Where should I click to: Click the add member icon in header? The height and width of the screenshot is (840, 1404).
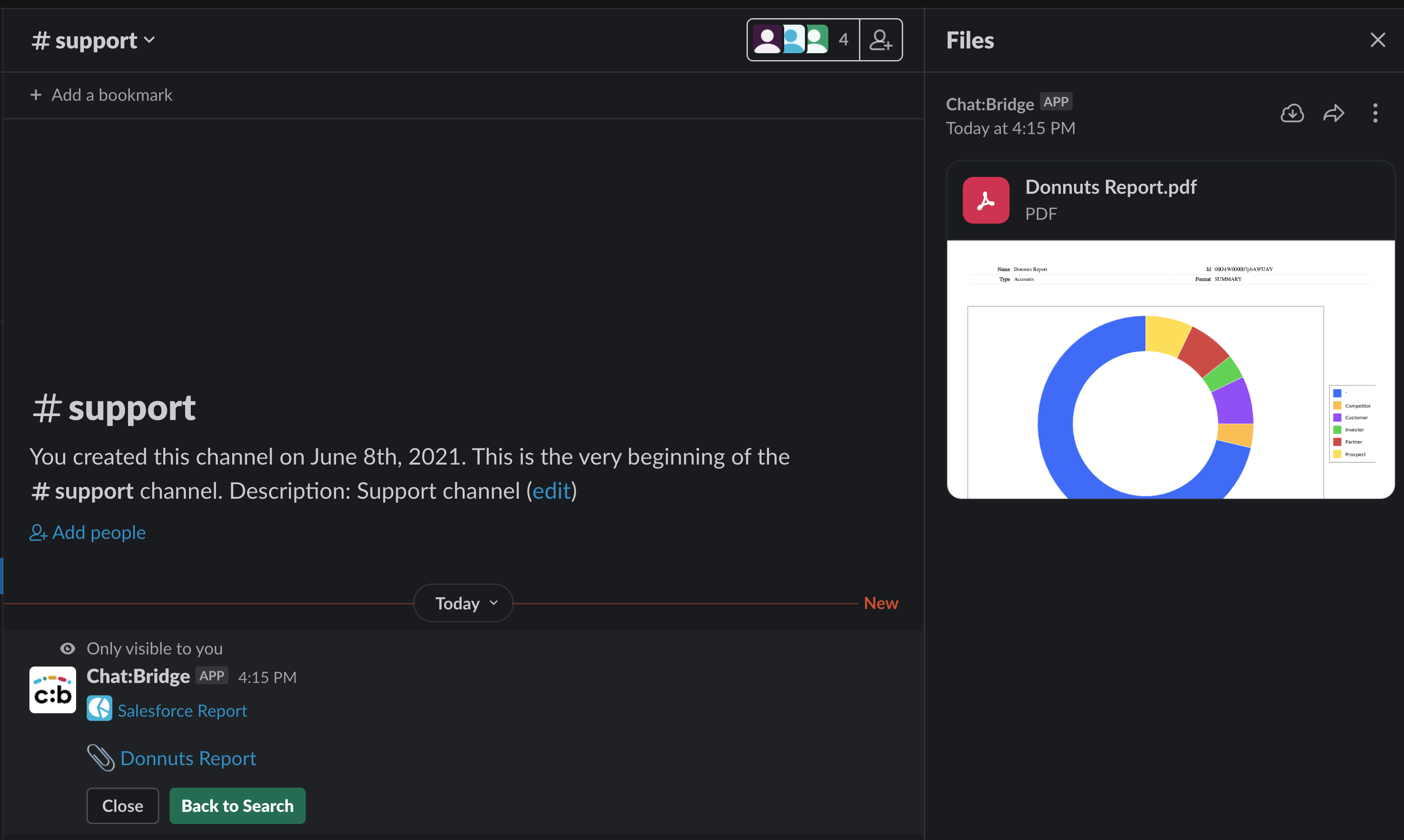coord(881,40)
